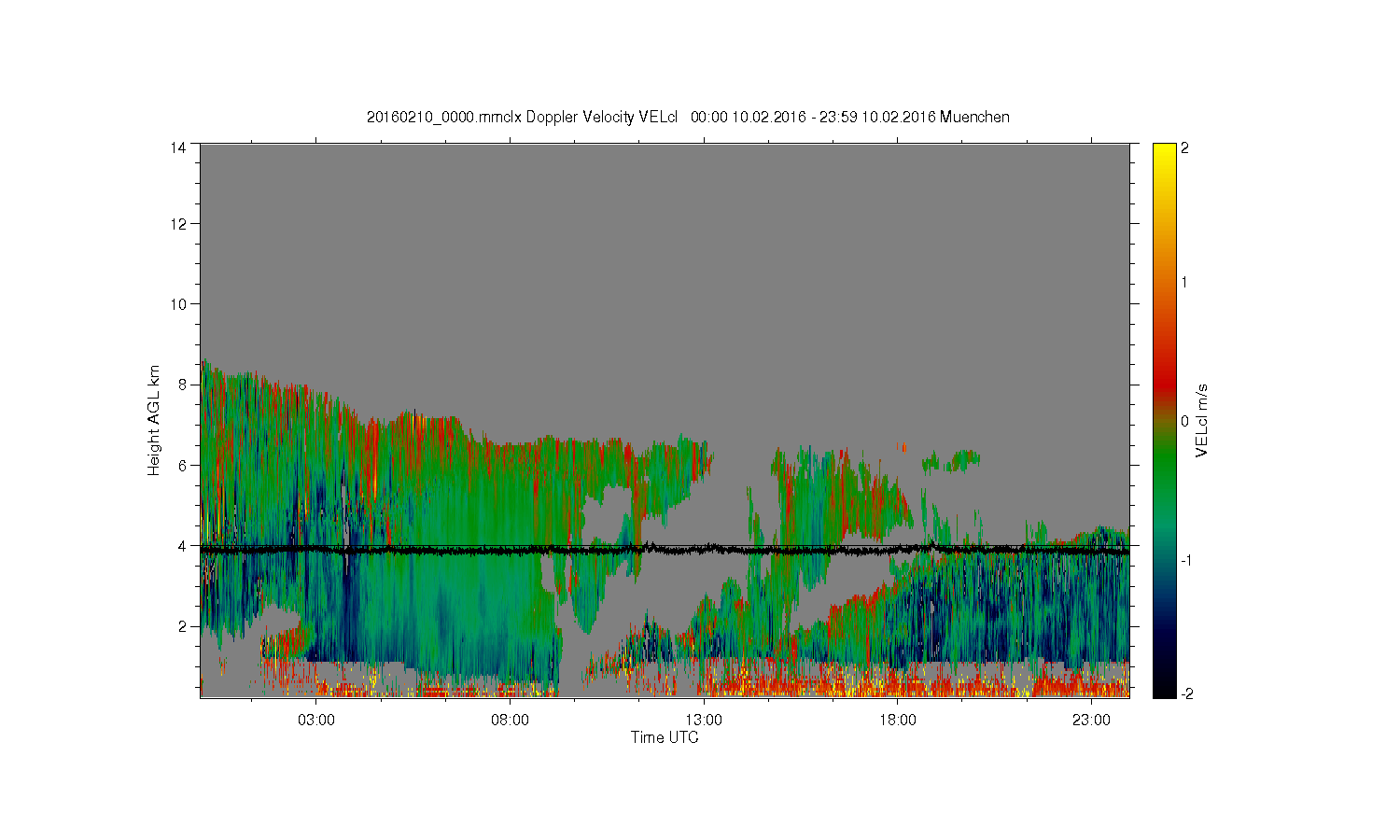Screen dimensions: 1400x840
Task: Click the colorbar maximum label 2
Action: tap(1184, 147)
